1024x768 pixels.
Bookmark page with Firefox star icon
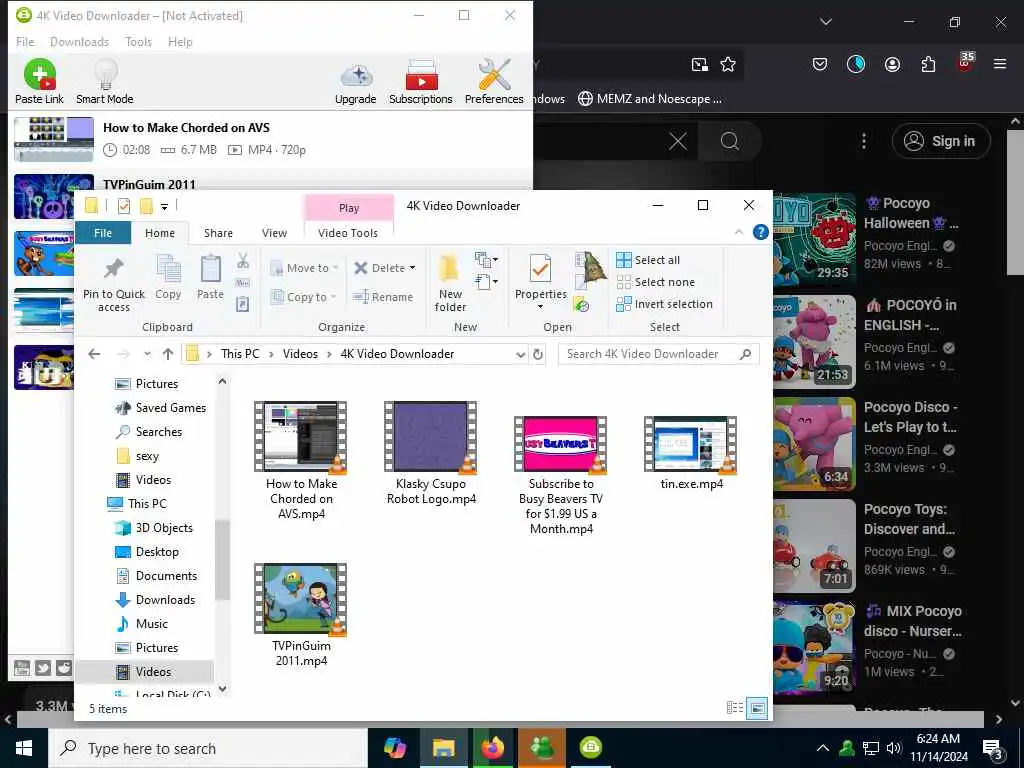728,64
